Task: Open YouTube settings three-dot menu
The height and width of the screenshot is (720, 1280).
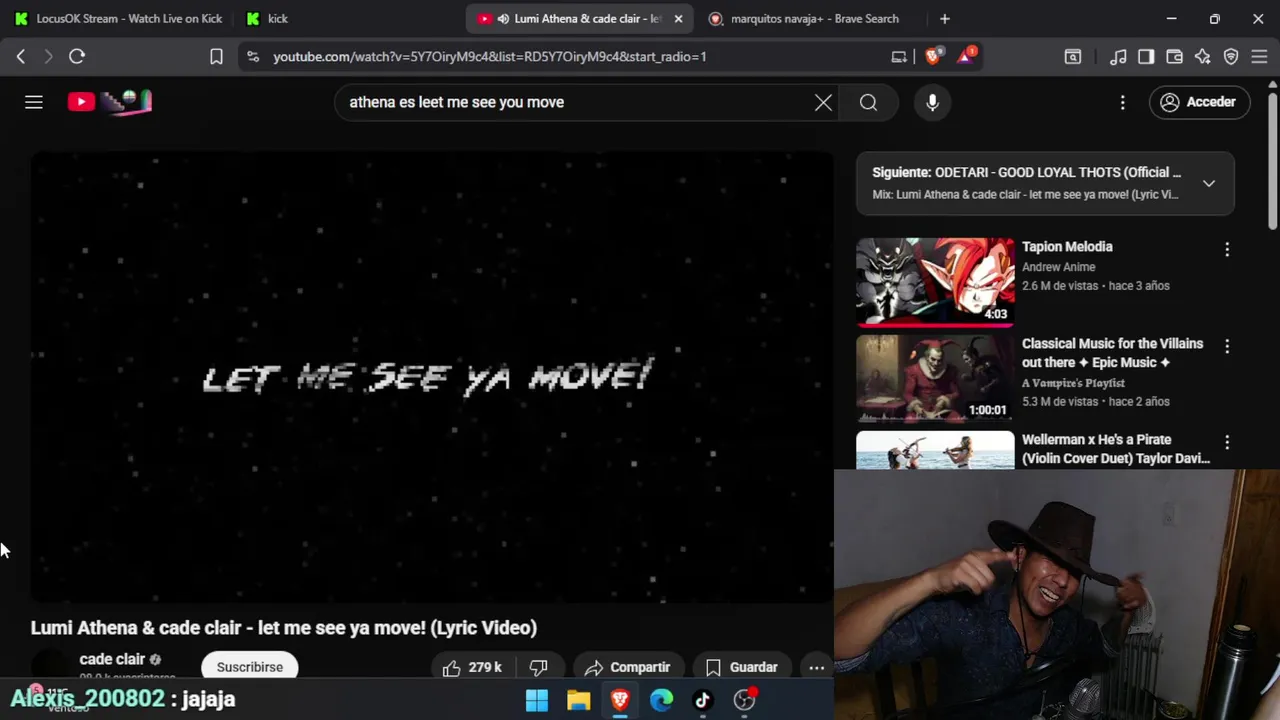Action: (1123, 102)
